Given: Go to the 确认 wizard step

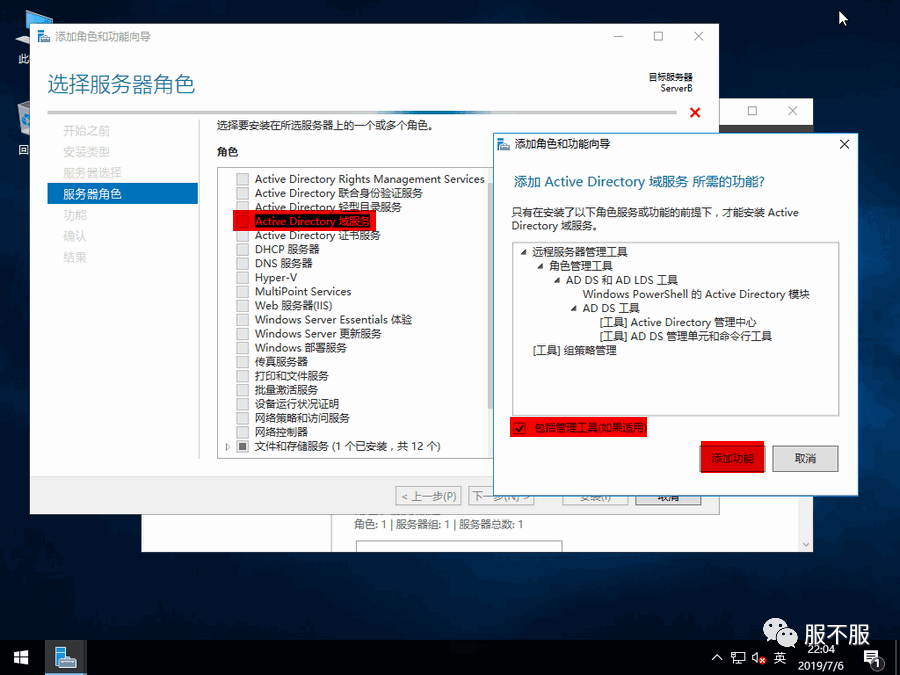Looking at the screenshot, I should [x=75, y=236].
